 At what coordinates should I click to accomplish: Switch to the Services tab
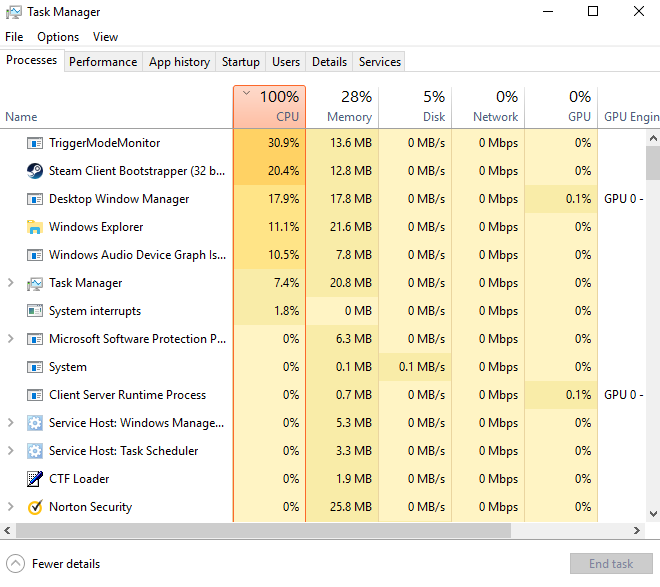click(x=380, y=62)
